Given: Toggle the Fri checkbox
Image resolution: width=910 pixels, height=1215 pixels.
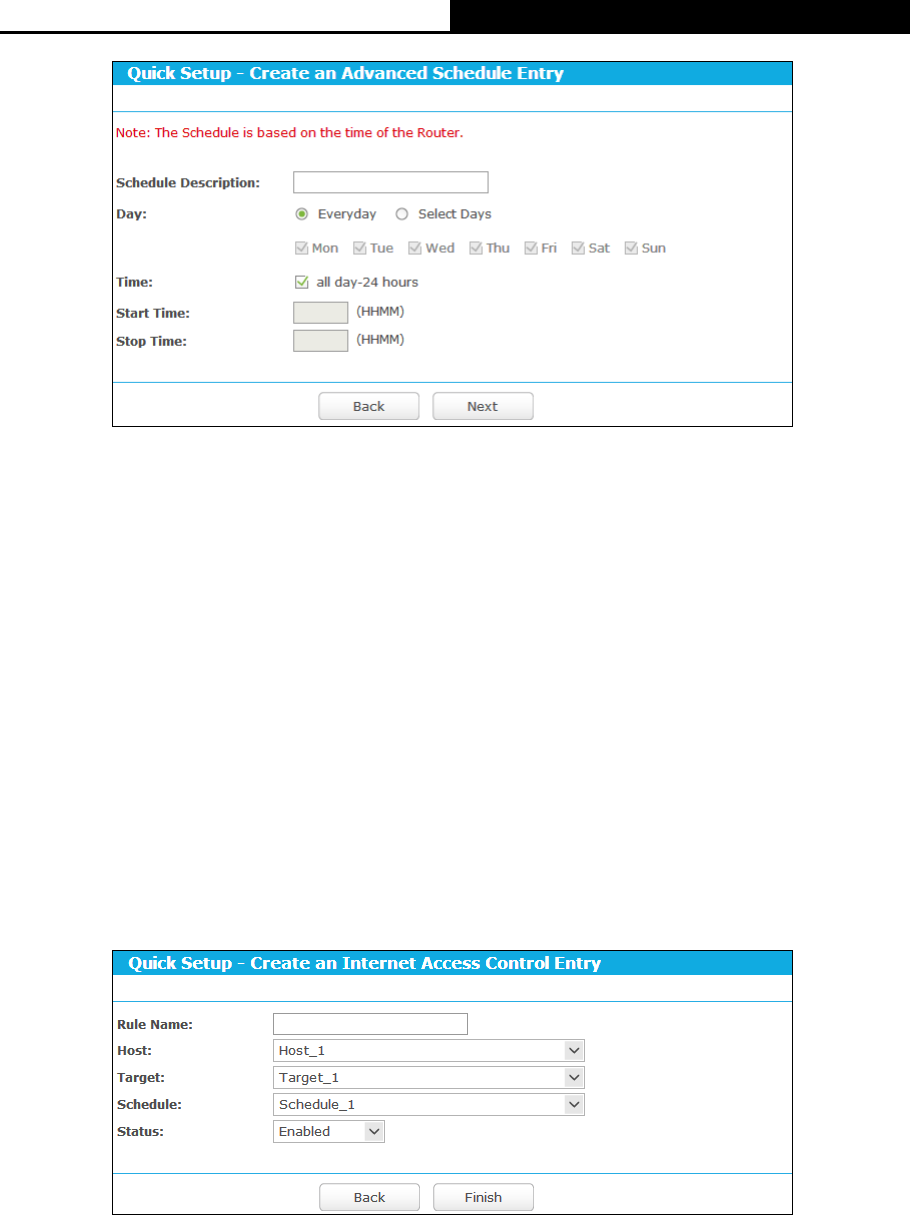Looking at the screenshot, I should point(531,248).
